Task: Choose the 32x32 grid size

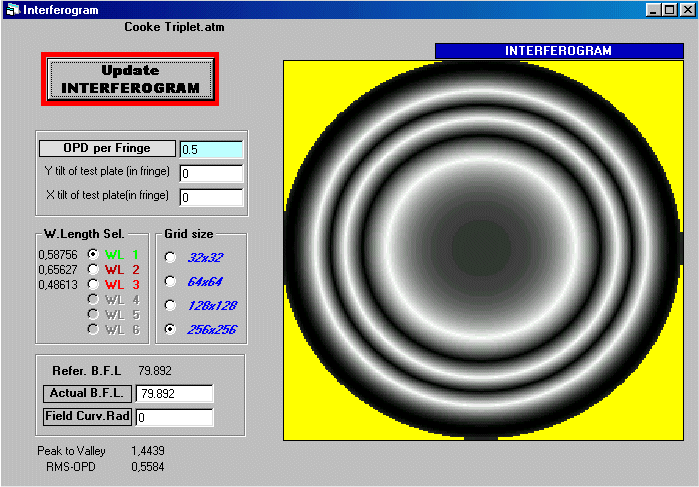Action: point(170,257)
